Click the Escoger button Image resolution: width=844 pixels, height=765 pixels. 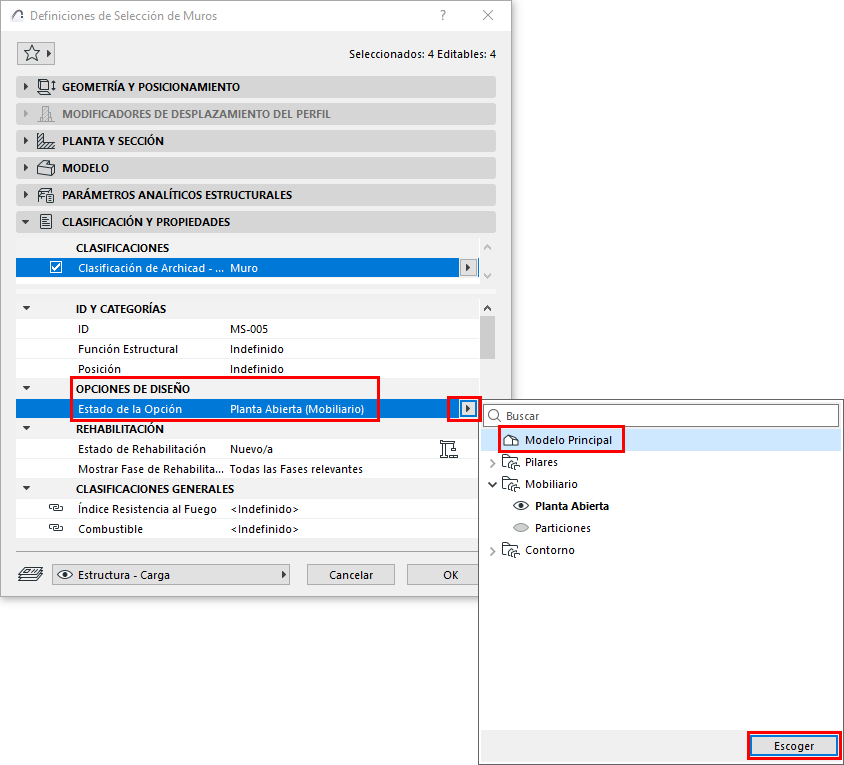[794, 746]
